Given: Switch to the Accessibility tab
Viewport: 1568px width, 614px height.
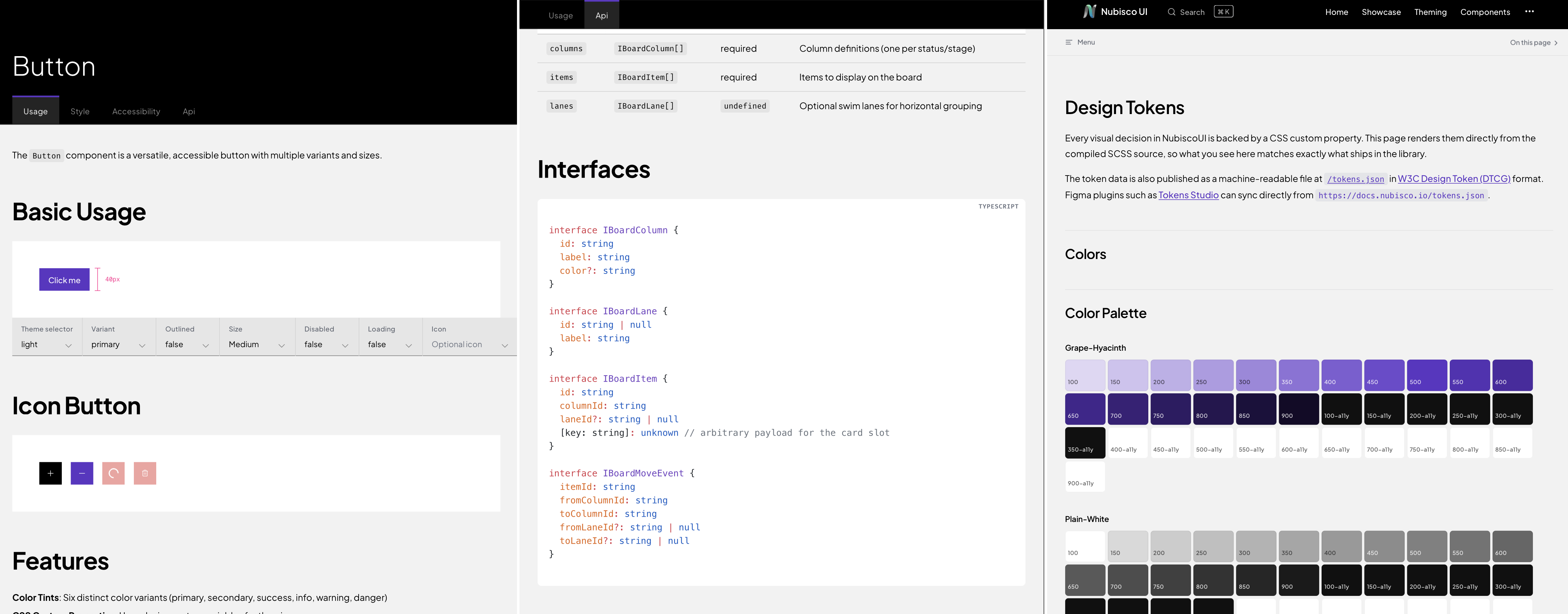Looking at the screenshot, I should (136, 111).
